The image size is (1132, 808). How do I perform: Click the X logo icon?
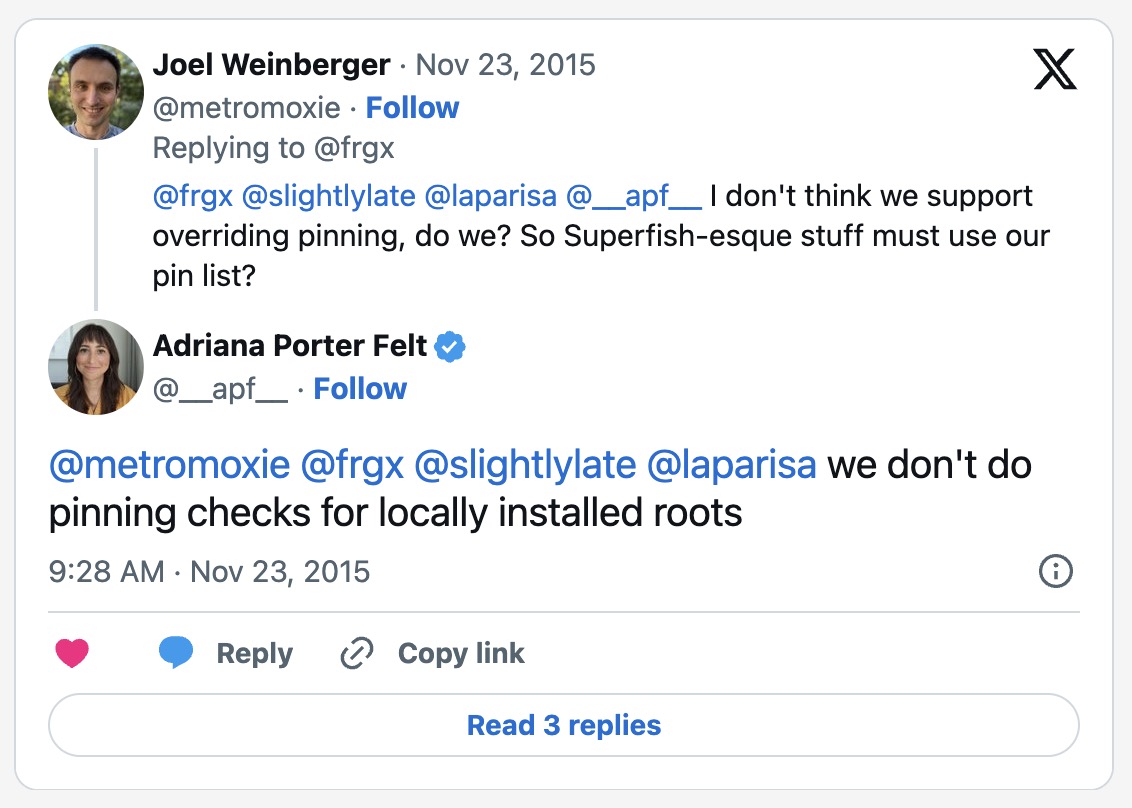pyautogui.click(x=1055, y=69)
